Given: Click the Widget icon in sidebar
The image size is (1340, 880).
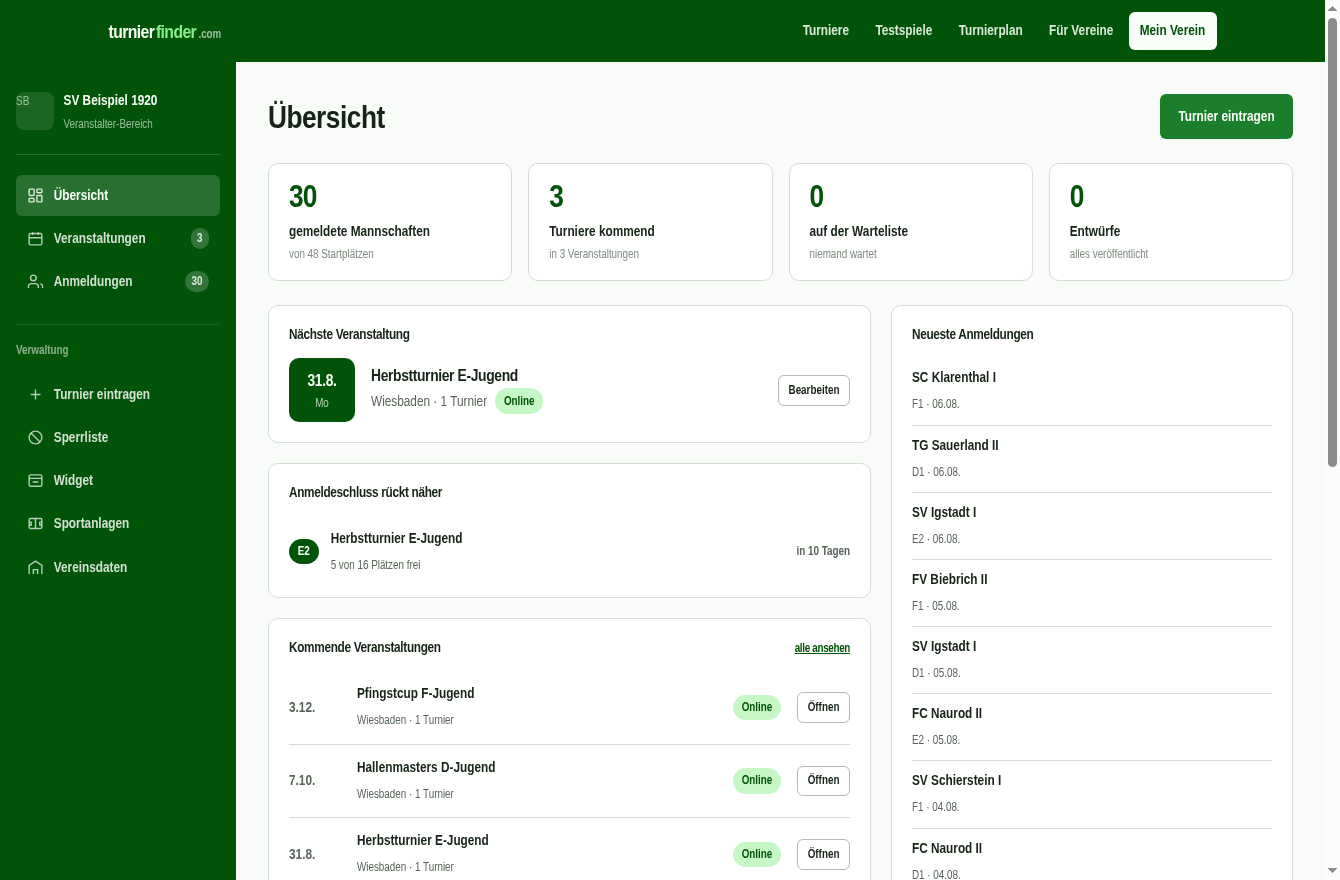Looking at the screenshot, I should (x=35, y=480).
